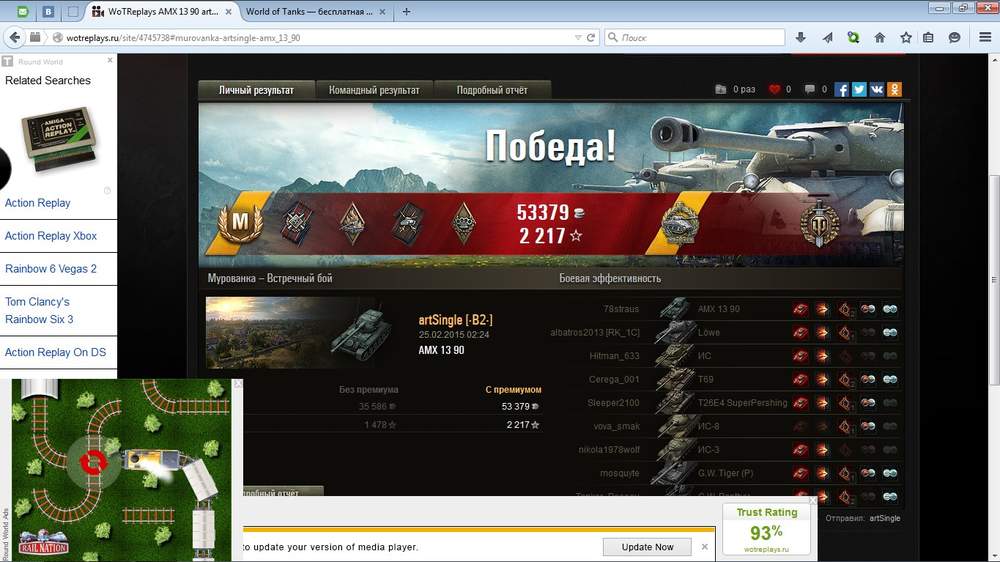Expand the URL history dropdown arrow

coord(577,38)
